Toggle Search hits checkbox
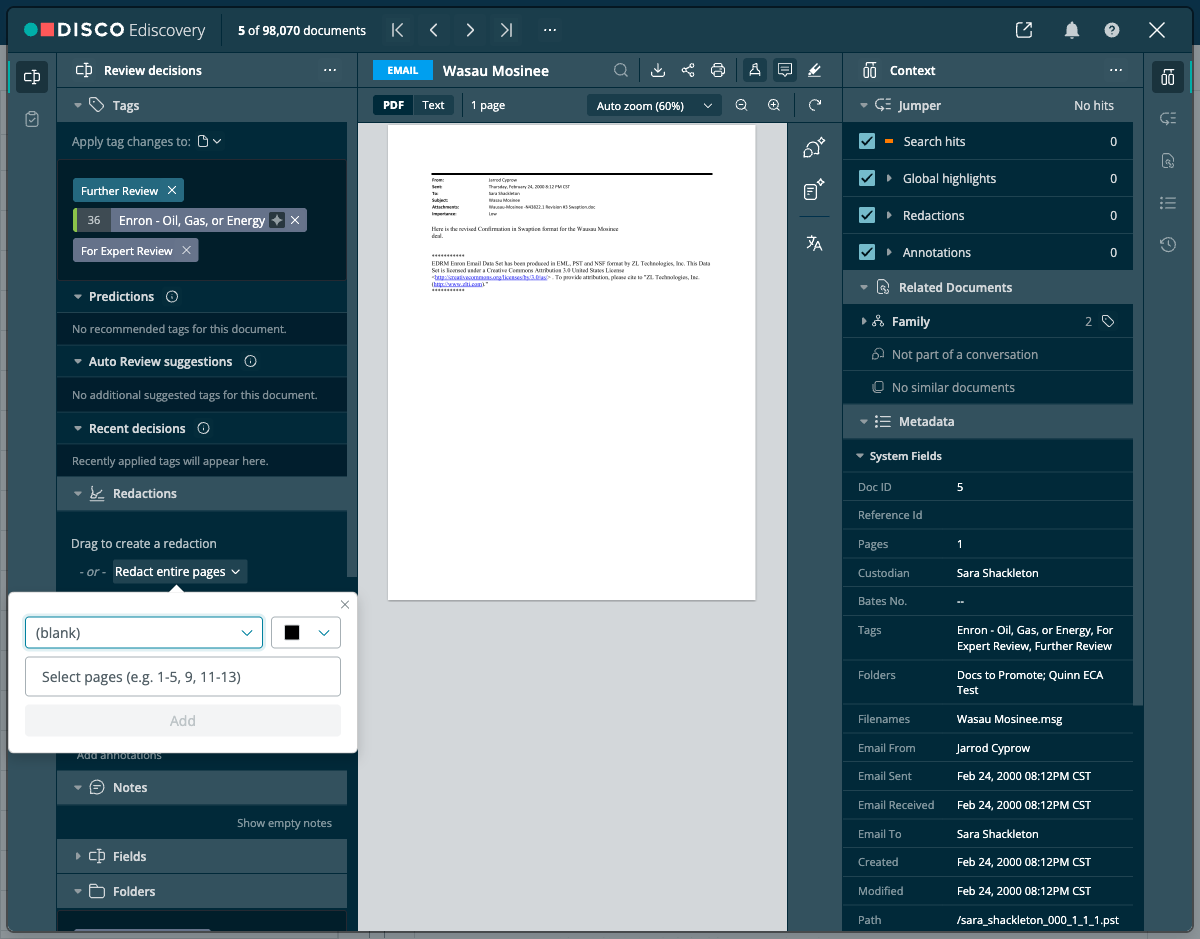1200x939 pixels. click(867, 141)
